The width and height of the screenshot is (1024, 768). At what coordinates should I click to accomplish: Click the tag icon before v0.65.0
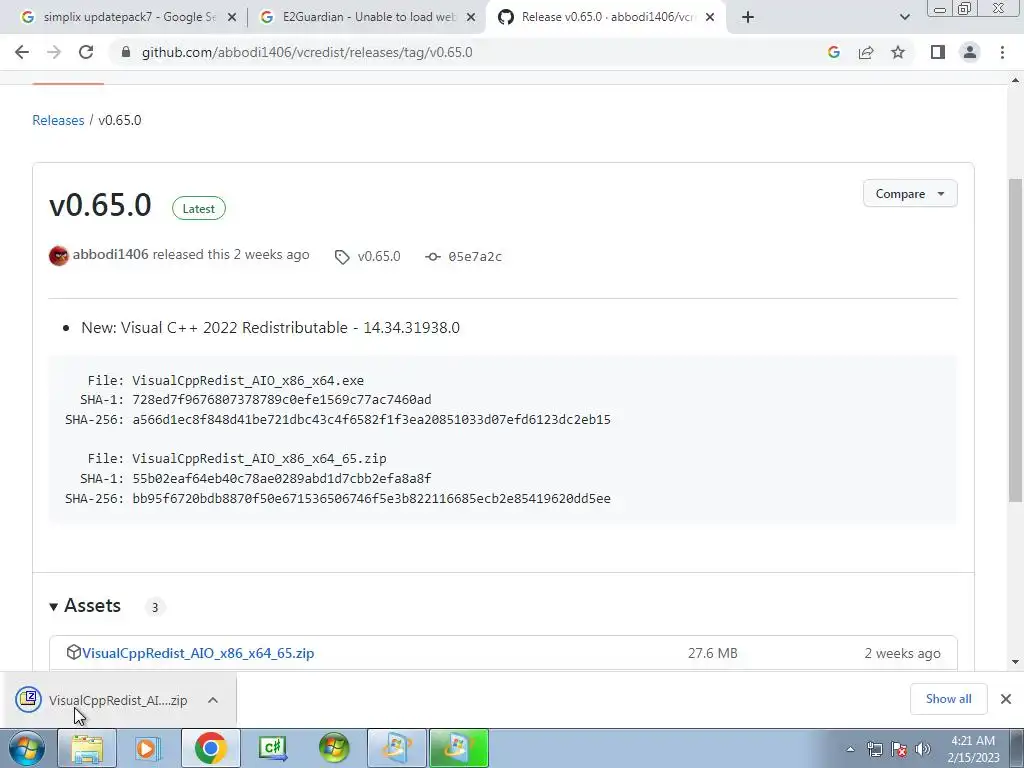tap(342, 257)
